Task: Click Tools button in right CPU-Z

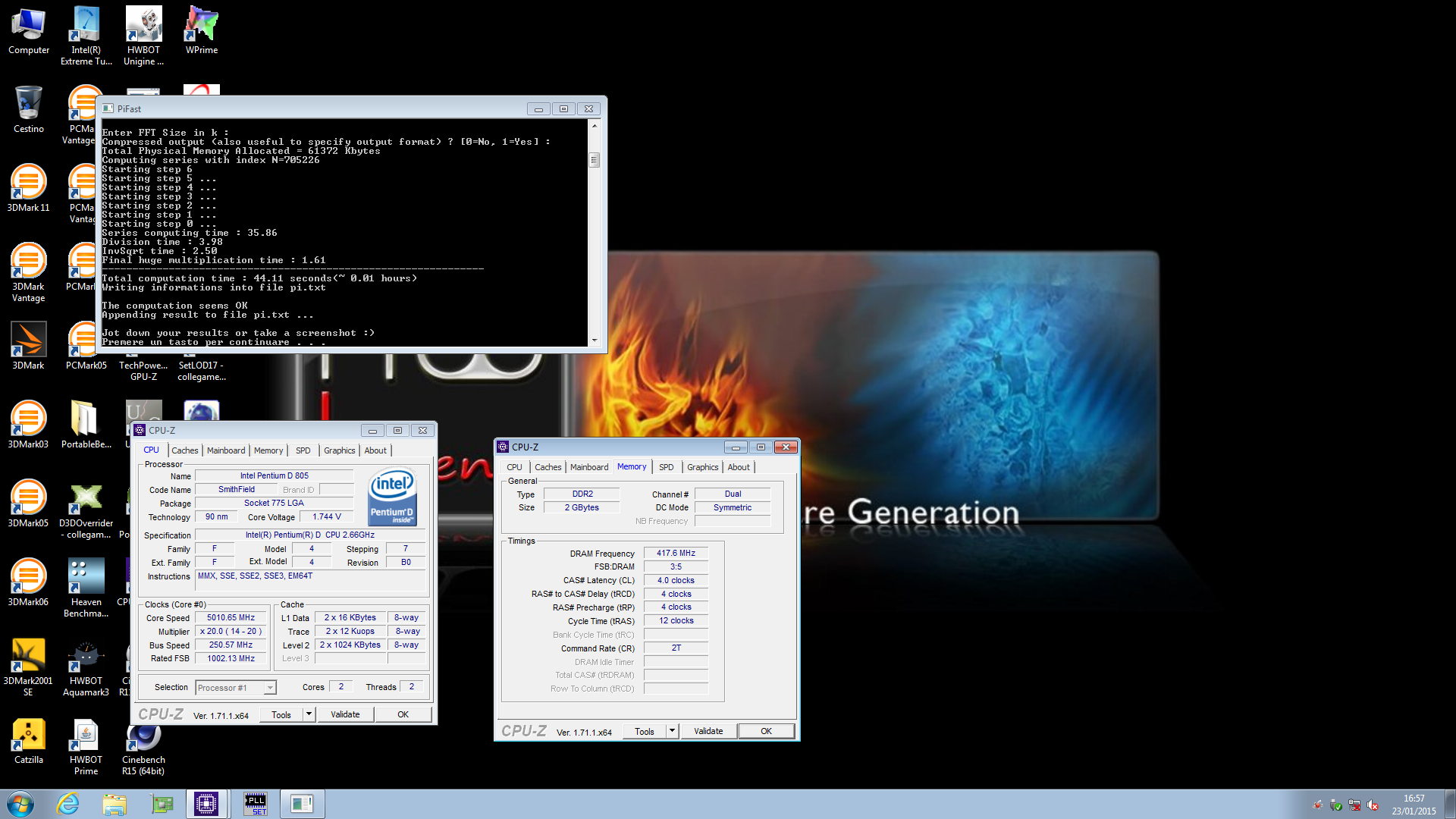Action: 645,731
